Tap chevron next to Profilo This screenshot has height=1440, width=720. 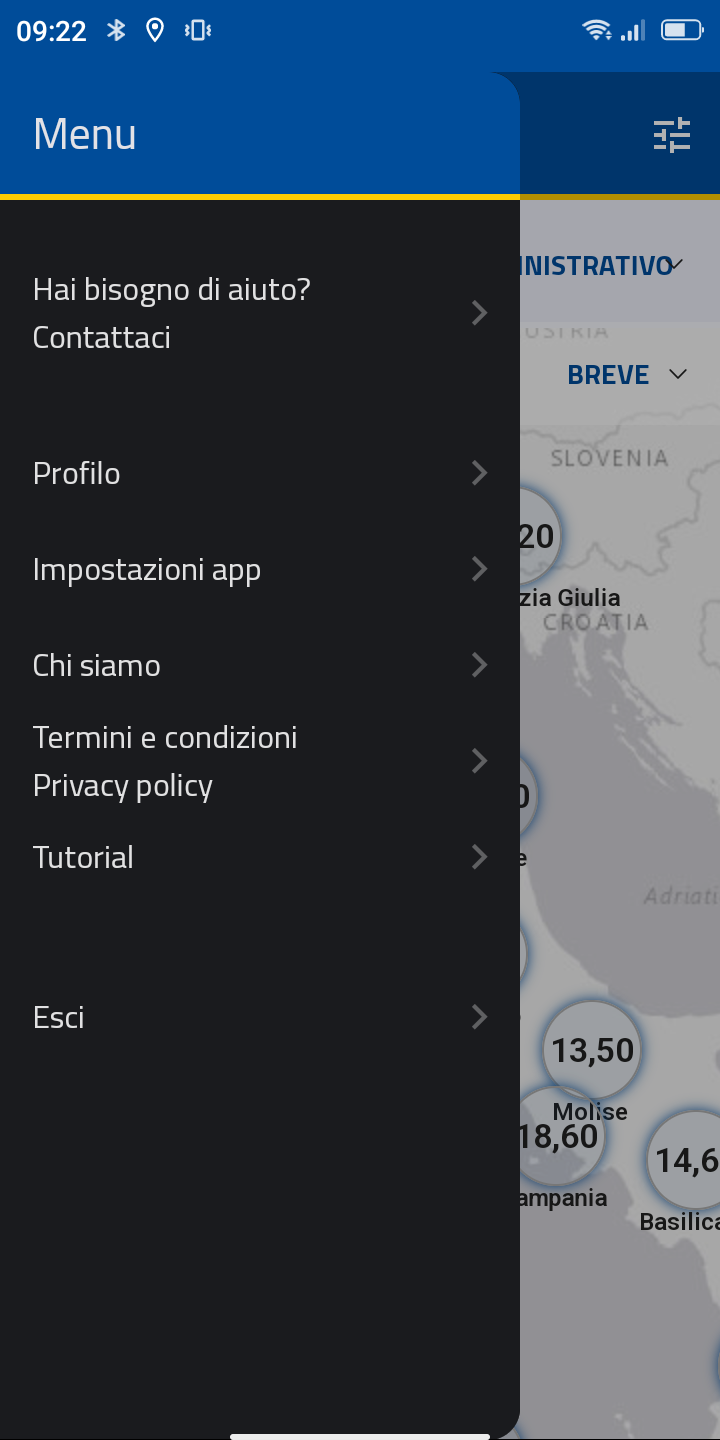[480, 473]
